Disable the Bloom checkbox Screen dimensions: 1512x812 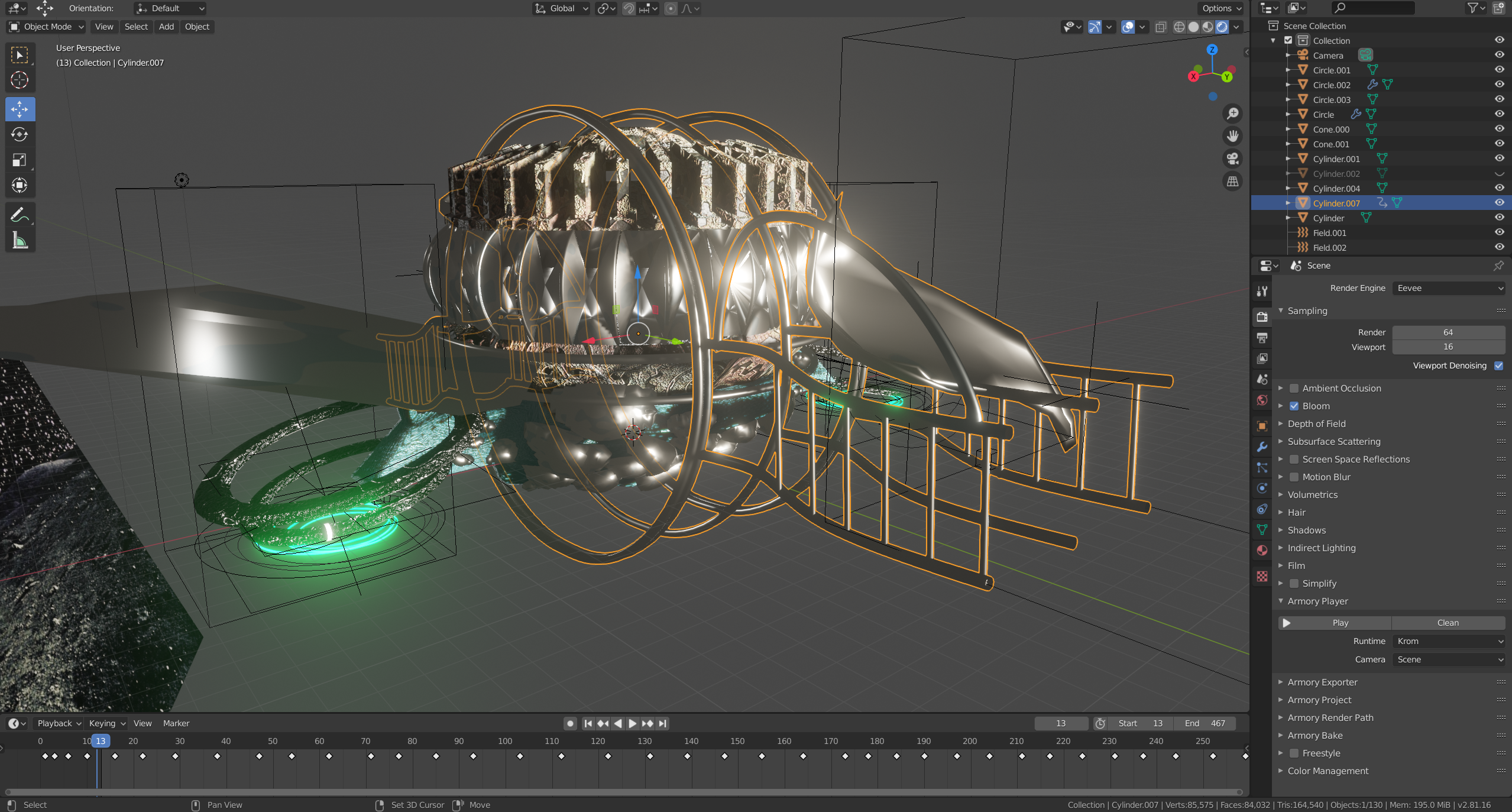pyautogui.click(x=1294, y=406)
